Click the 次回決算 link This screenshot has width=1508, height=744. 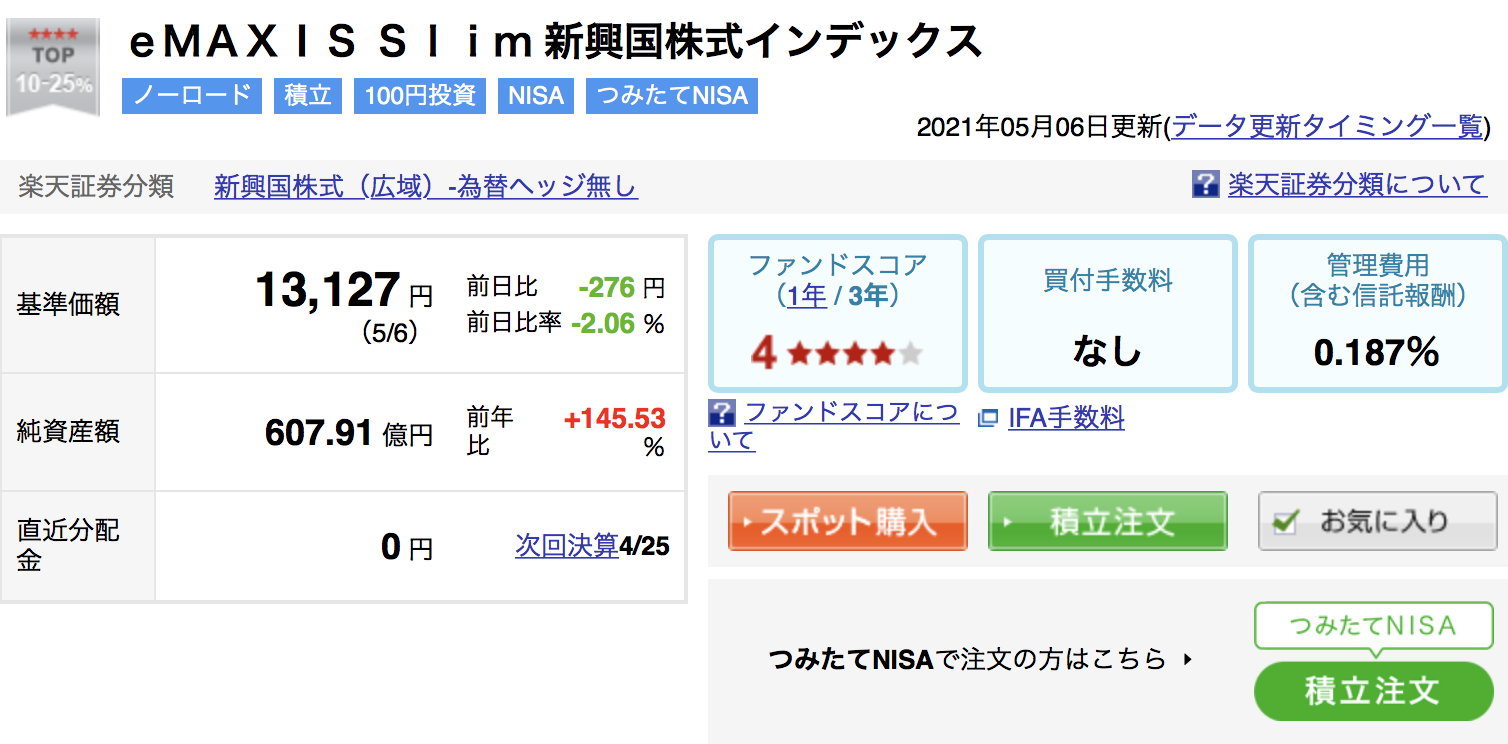pyautogui.click(x=567, y=546)
